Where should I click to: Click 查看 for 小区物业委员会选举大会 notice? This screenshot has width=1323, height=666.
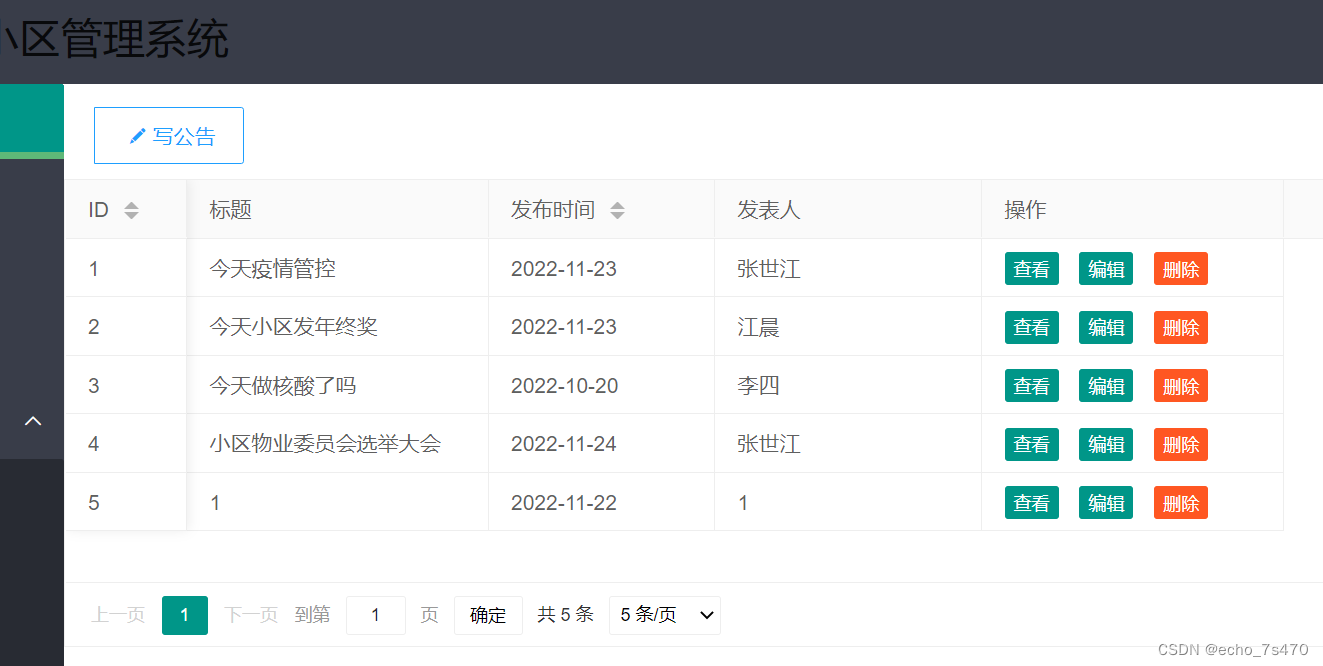point(1031,444)
